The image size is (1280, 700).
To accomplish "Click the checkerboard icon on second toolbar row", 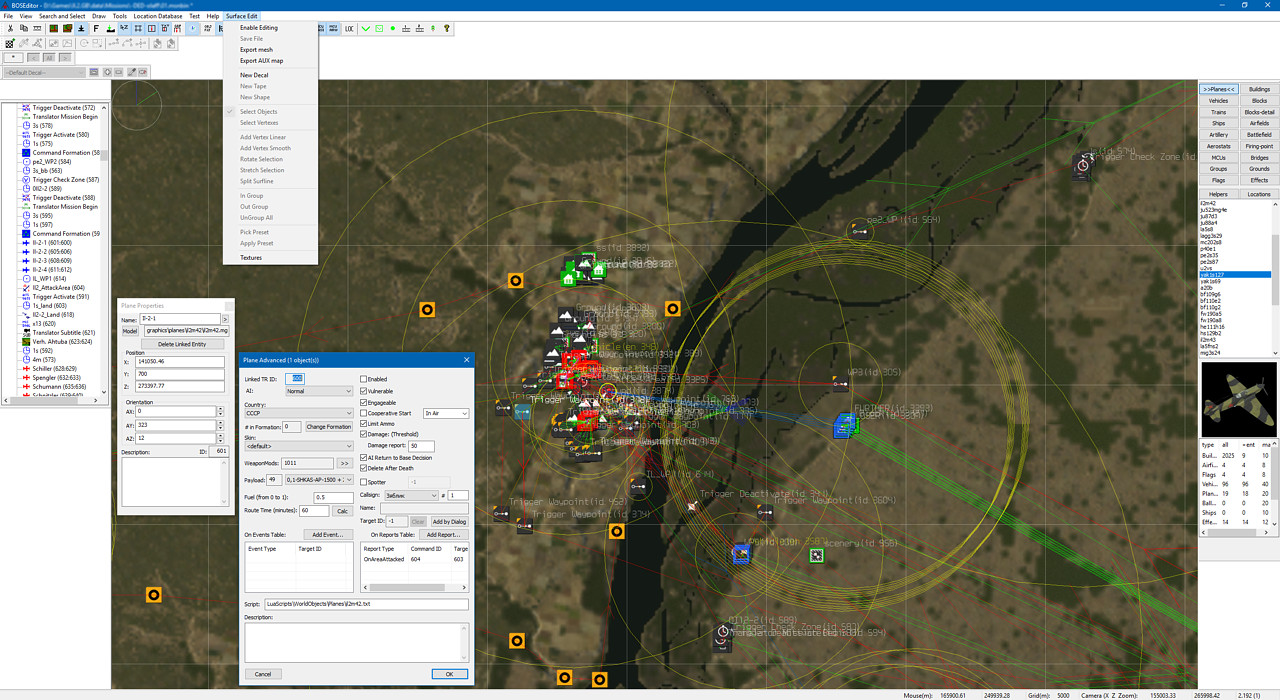I will (x=9, y=44).
